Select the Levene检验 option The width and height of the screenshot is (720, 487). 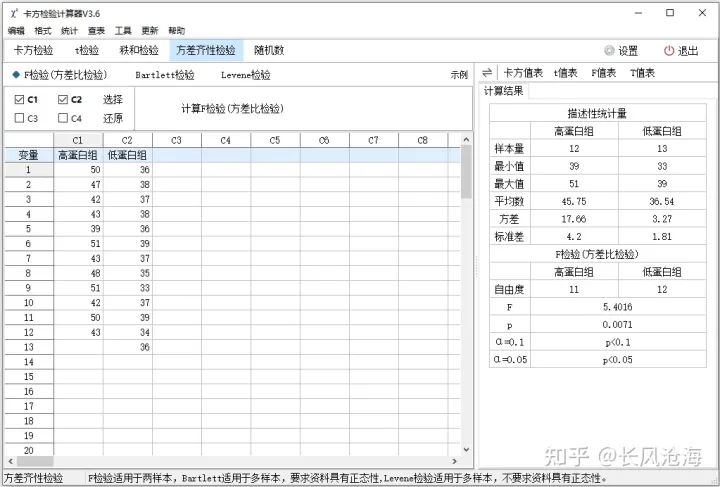[x=246, y=75]
